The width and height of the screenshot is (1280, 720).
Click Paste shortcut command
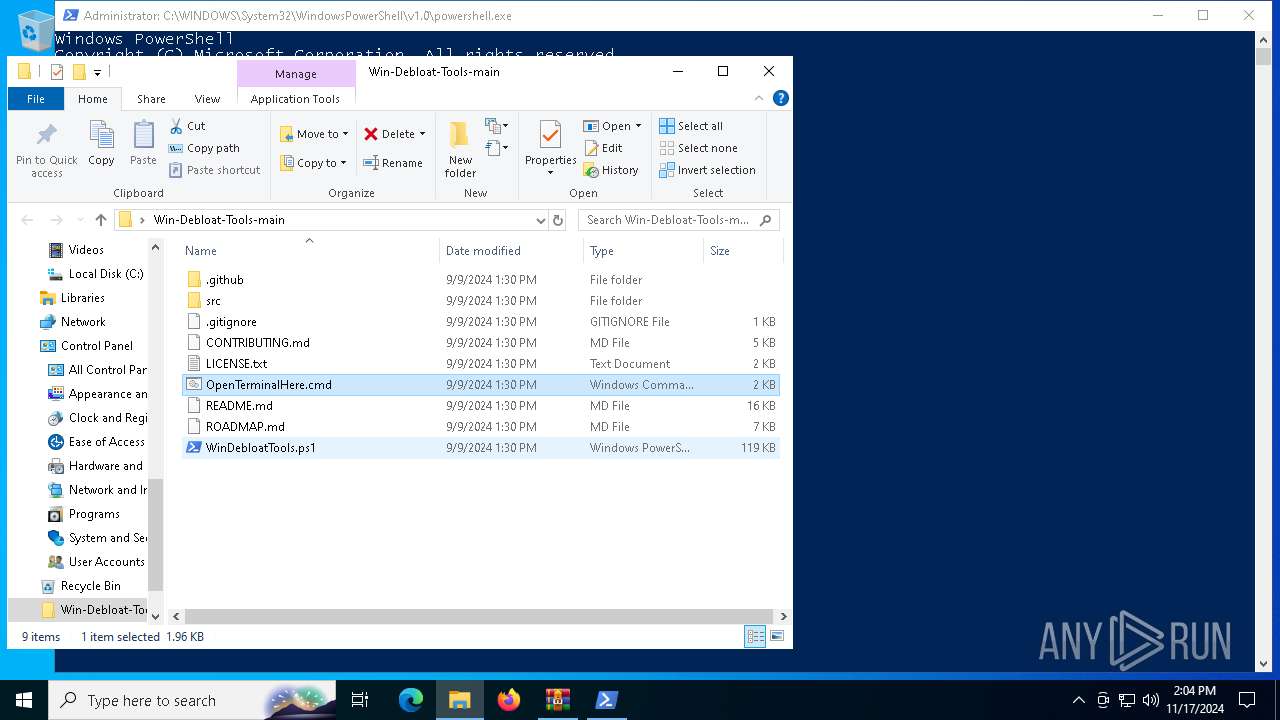point(214,170)
